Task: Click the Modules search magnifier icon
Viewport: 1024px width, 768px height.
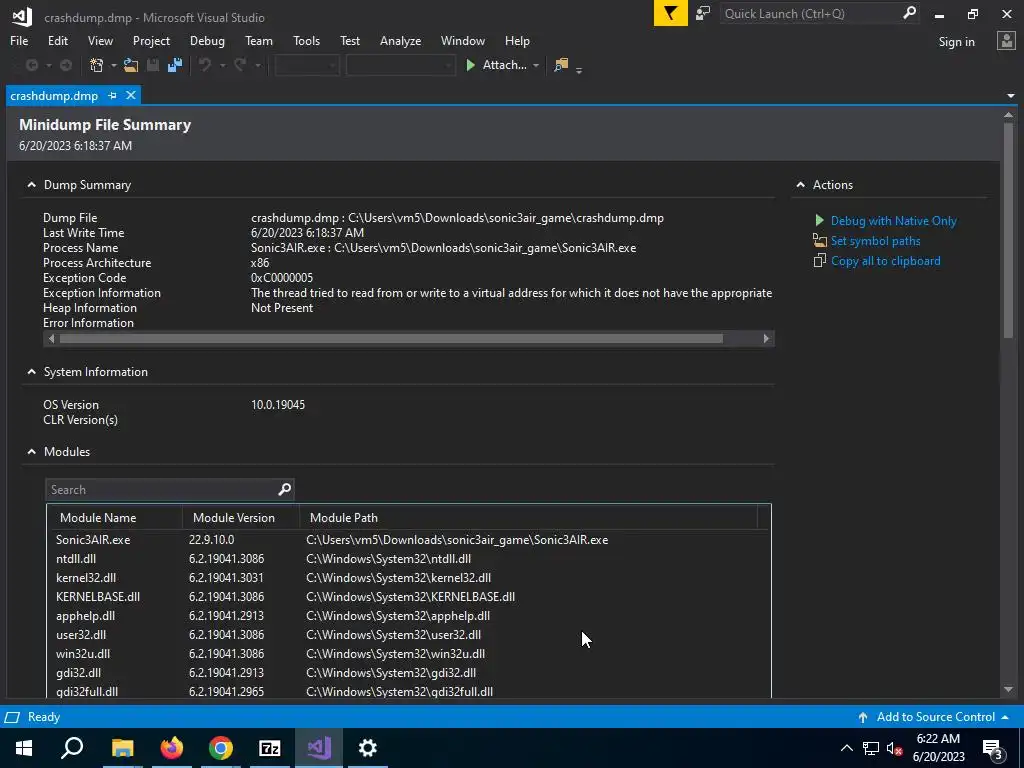Action: (285, 489)
